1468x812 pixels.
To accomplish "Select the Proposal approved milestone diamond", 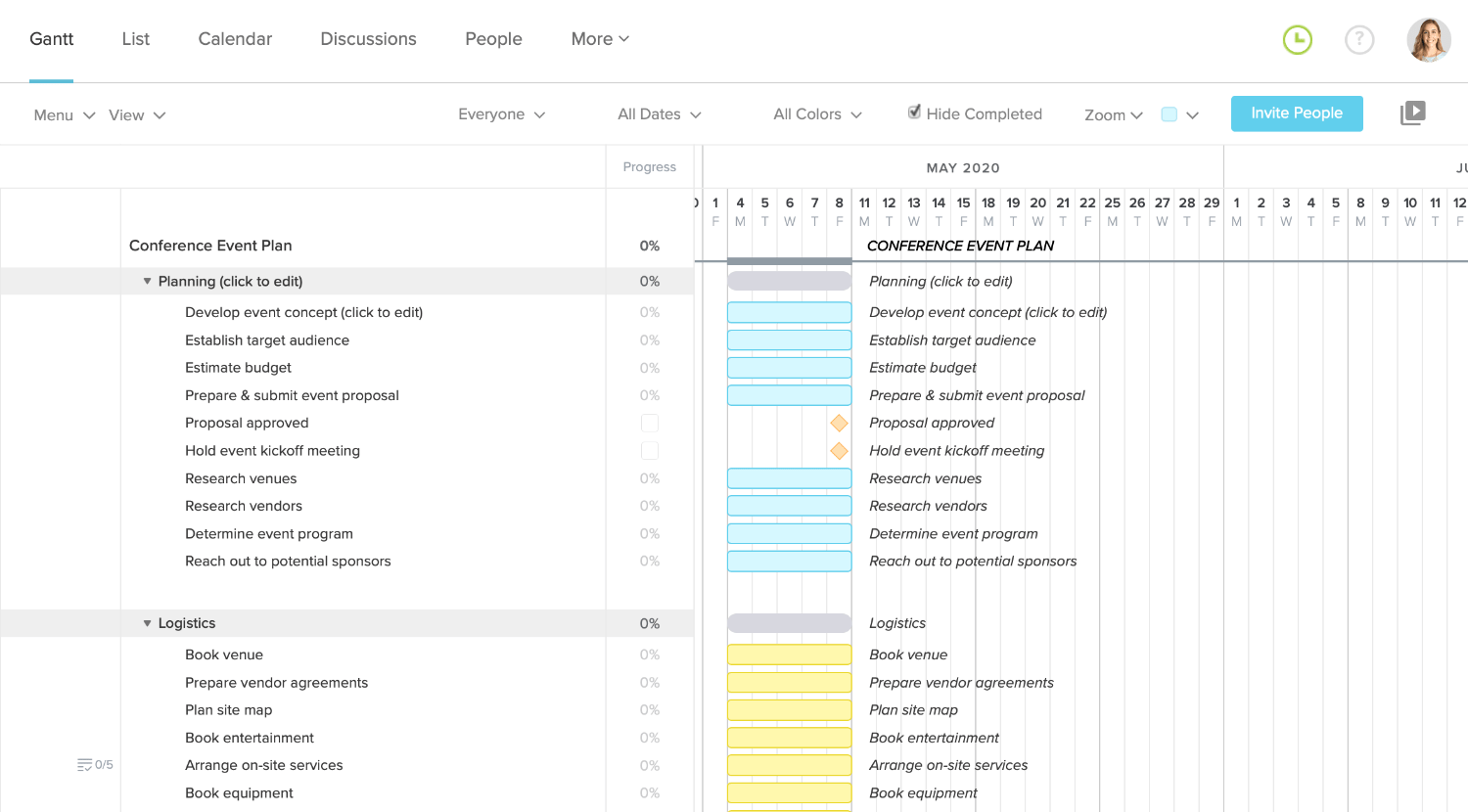I will pos(839,423).
